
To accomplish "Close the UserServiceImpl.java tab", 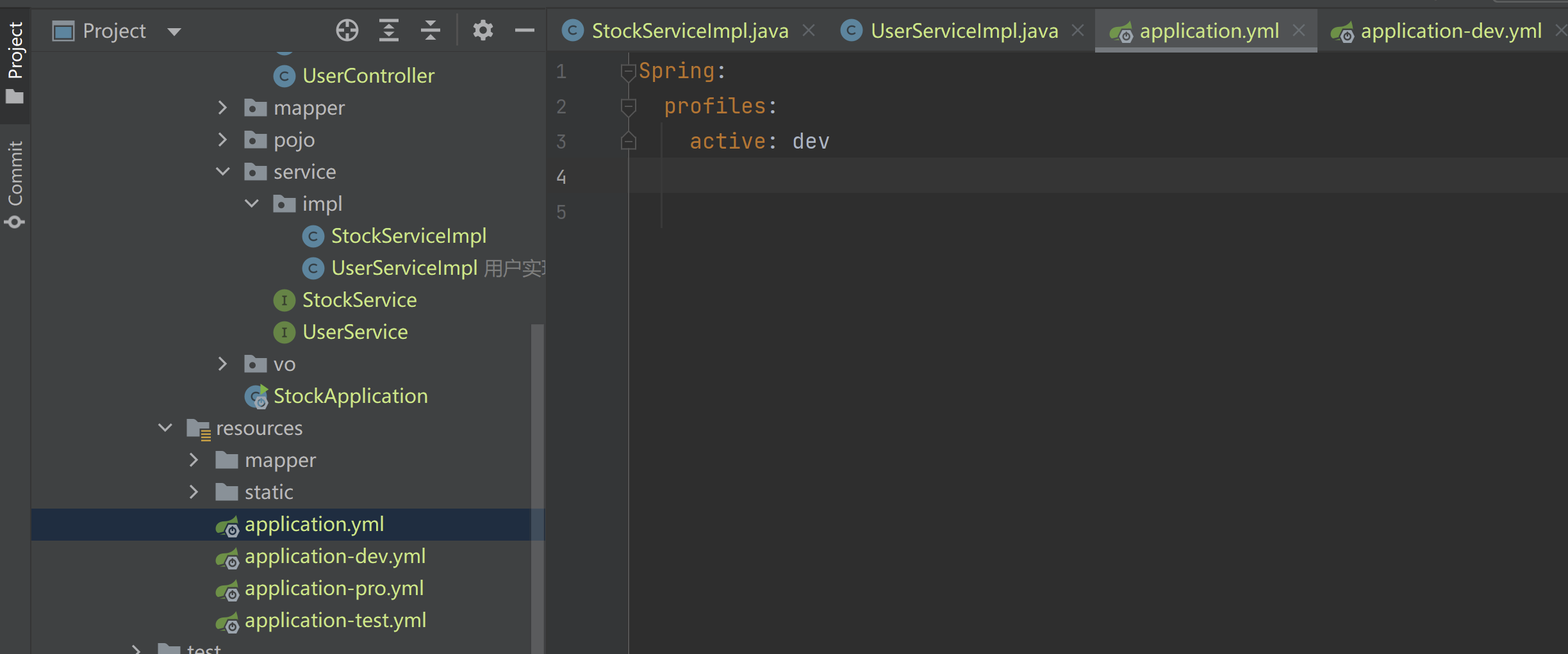I will coord(1078,30).
